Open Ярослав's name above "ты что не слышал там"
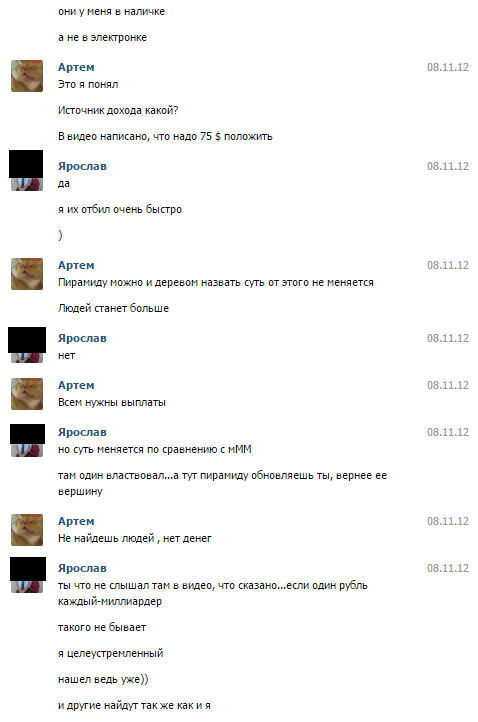The image size is (478, 722). [x=82, y=568]
